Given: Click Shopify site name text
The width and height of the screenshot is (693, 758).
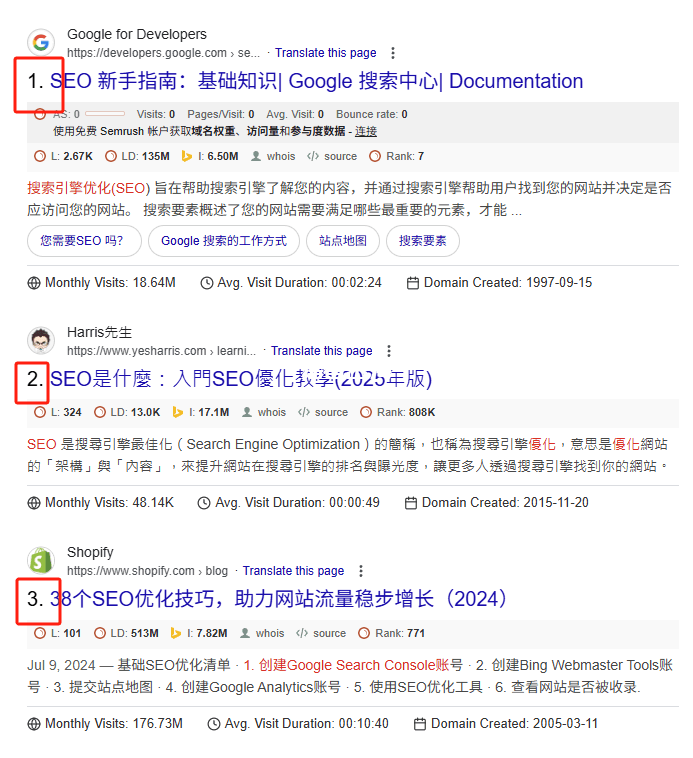Looking at the screenshot, I should click(90, 552).
